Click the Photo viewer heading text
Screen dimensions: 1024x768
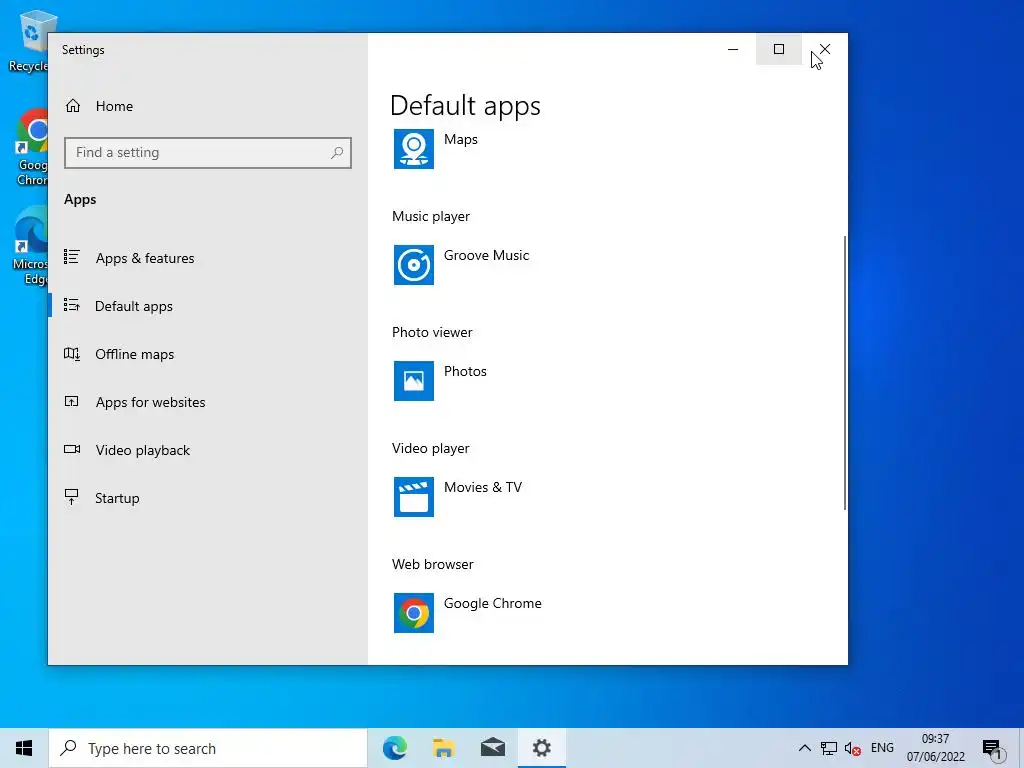[432, 332]
